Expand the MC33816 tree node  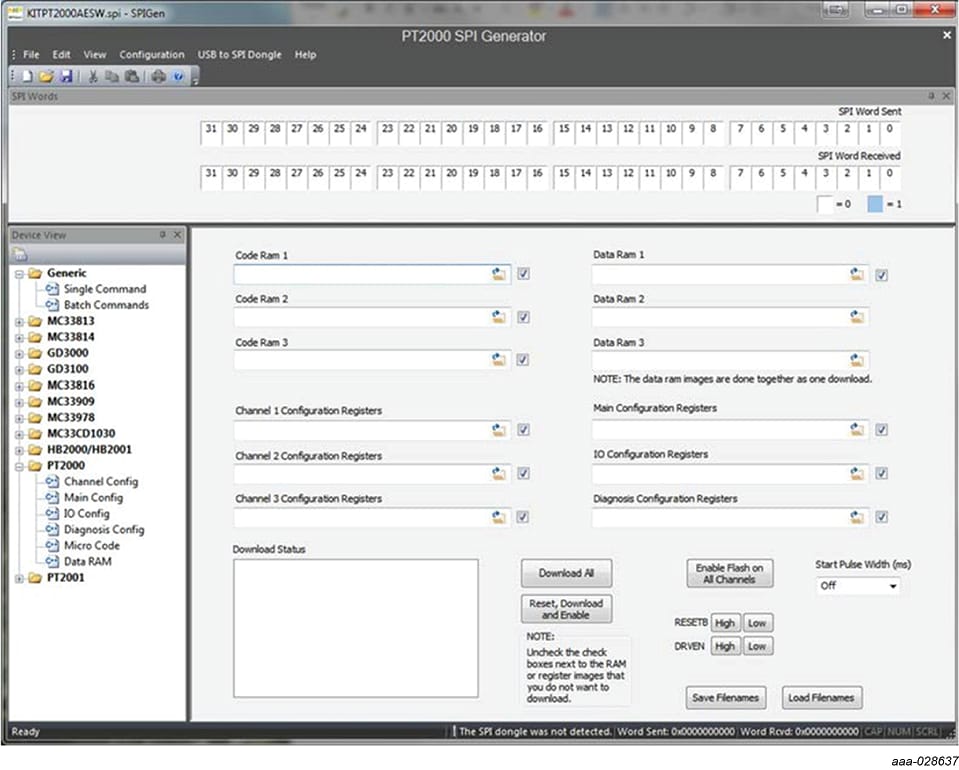tap(20, 385)
